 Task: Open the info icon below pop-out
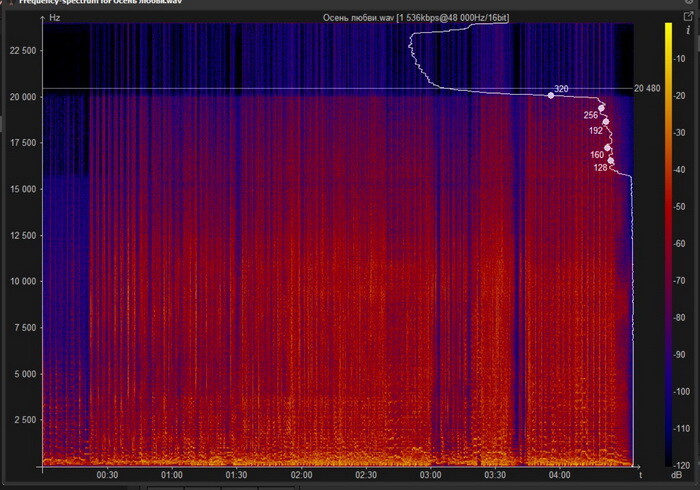pos(688,30)
